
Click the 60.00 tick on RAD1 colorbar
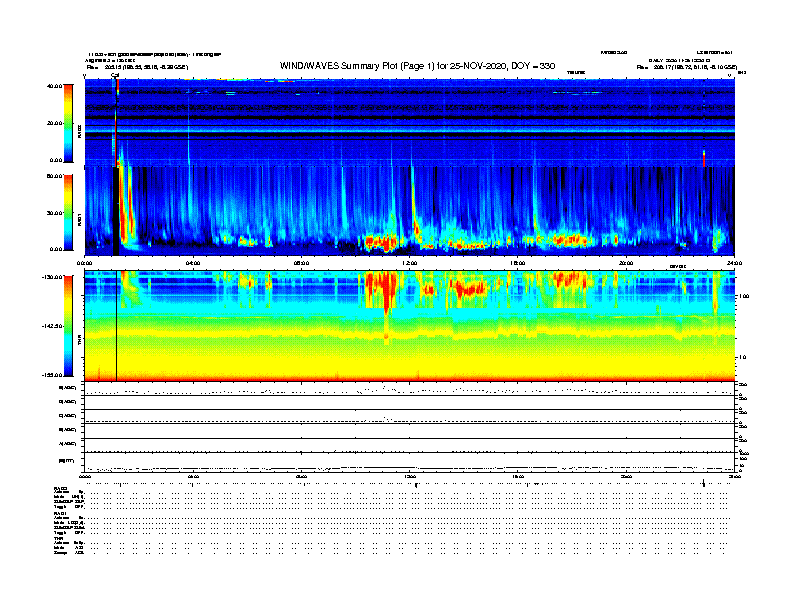pos(54,176)
